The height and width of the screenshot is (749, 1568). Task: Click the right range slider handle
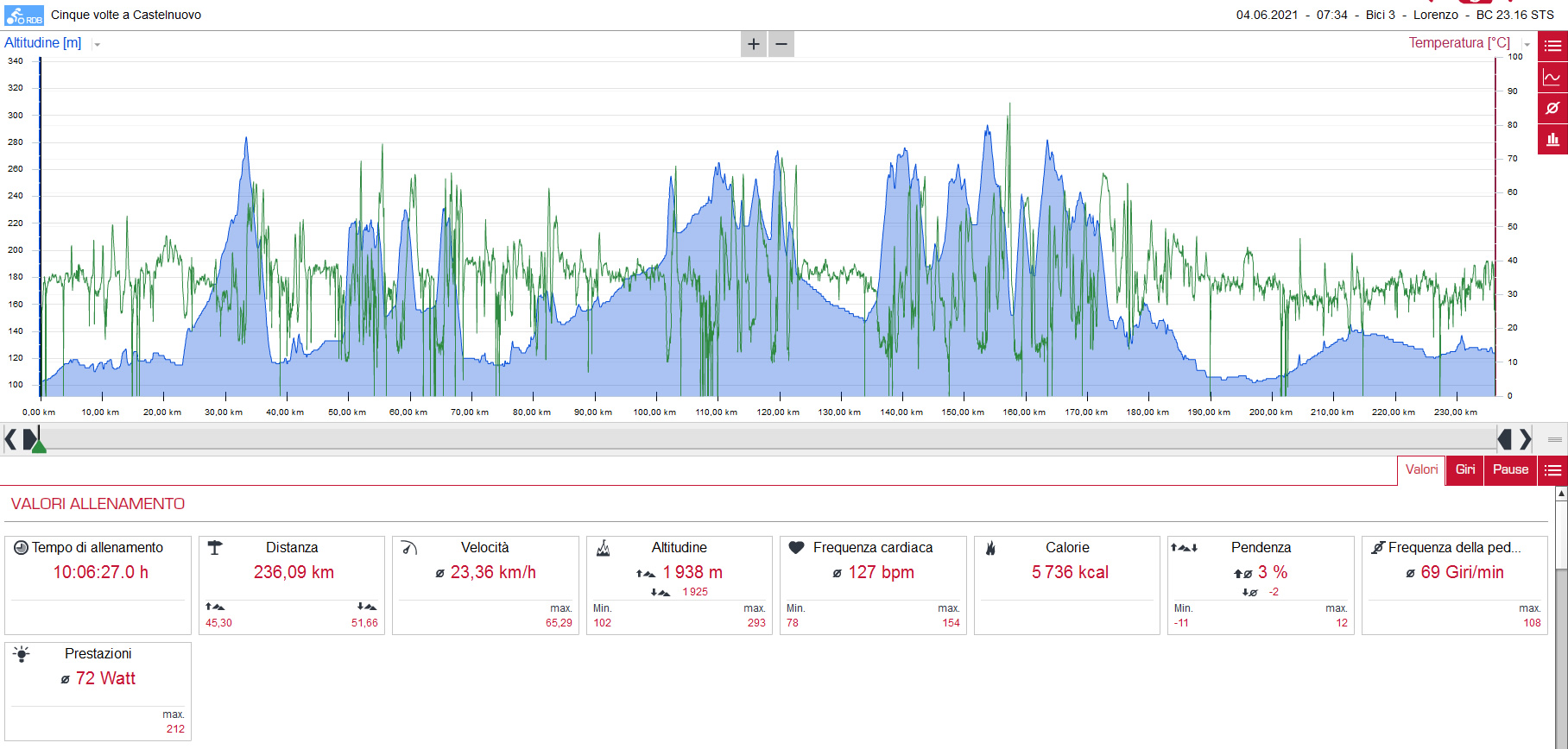tap(1505, 440)
